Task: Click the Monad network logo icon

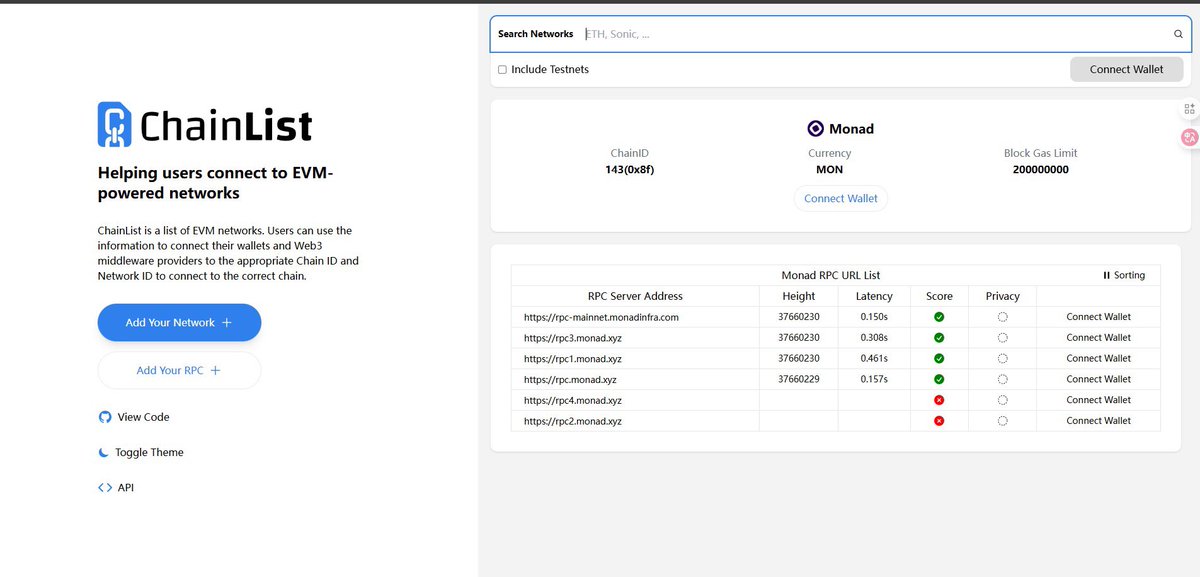Action: [815, 128]
